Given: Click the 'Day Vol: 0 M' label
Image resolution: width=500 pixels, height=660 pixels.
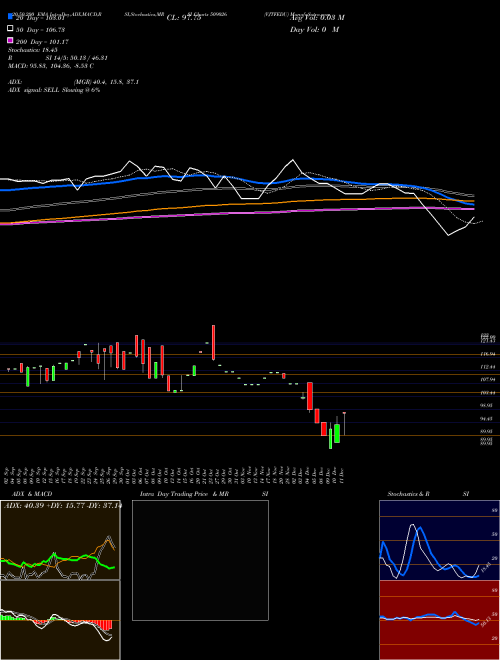Looking at the screenshot, I should (x=314, y=29).
